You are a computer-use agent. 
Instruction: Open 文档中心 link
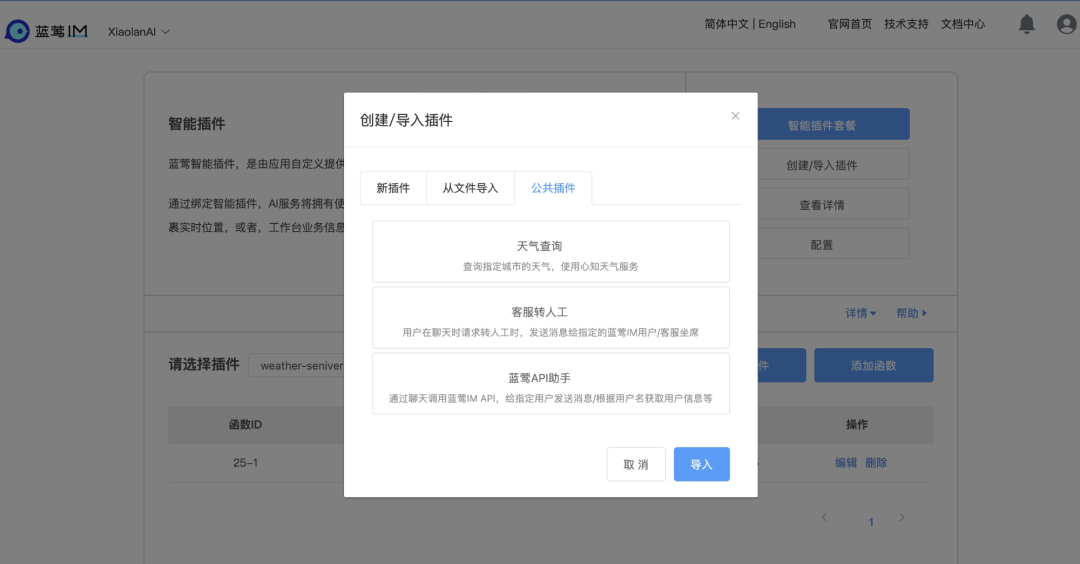(x=962, y=24)
